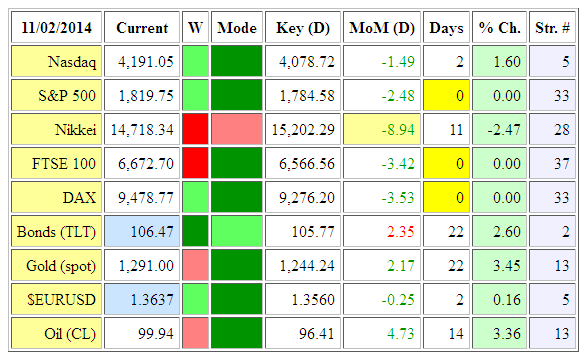
Task: Click the S&P 500 current value 1,819.75
Action: pos(142,95)
